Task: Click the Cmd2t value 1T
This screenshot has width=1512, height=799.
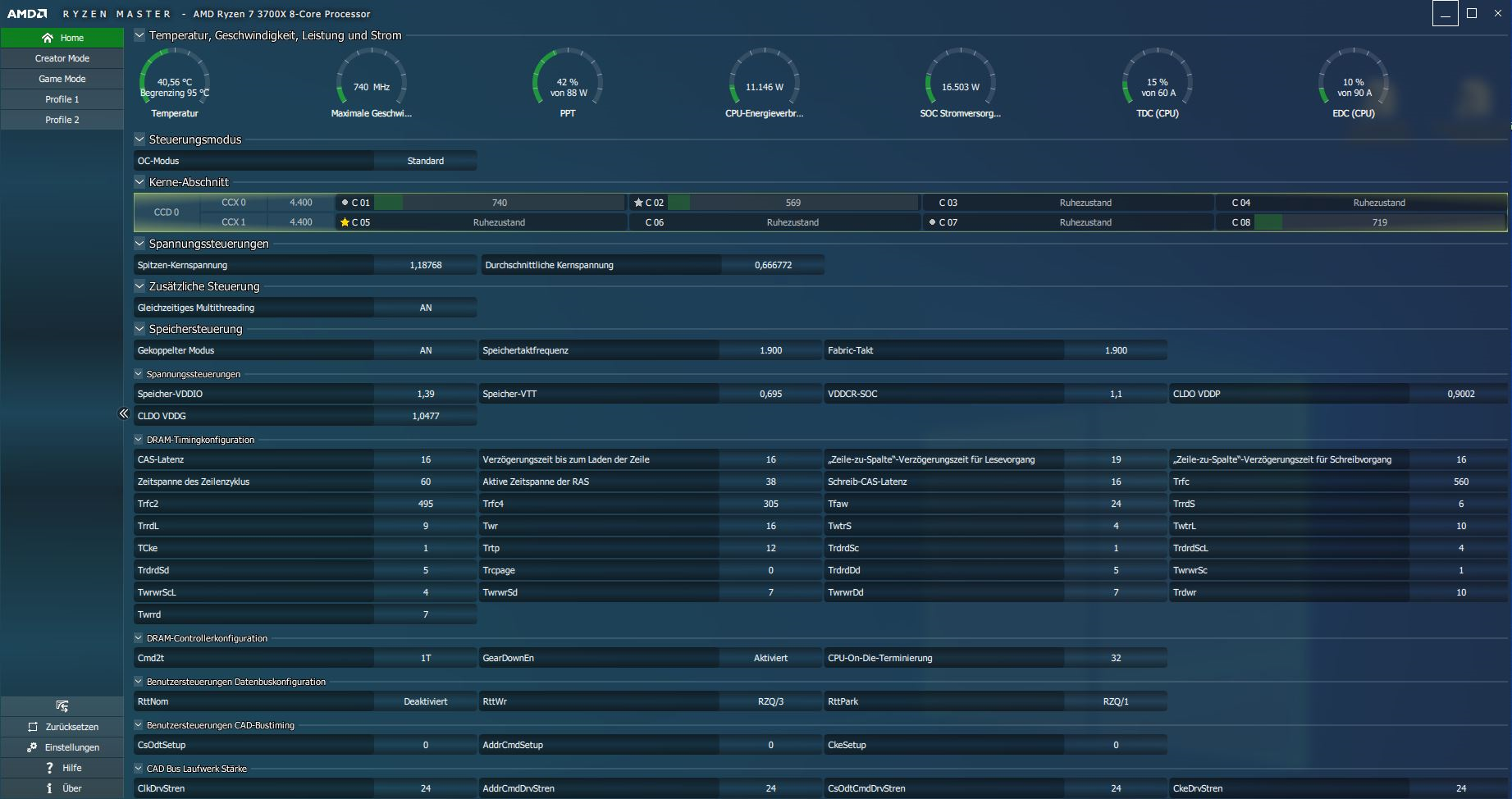Action: click(426, 658)
